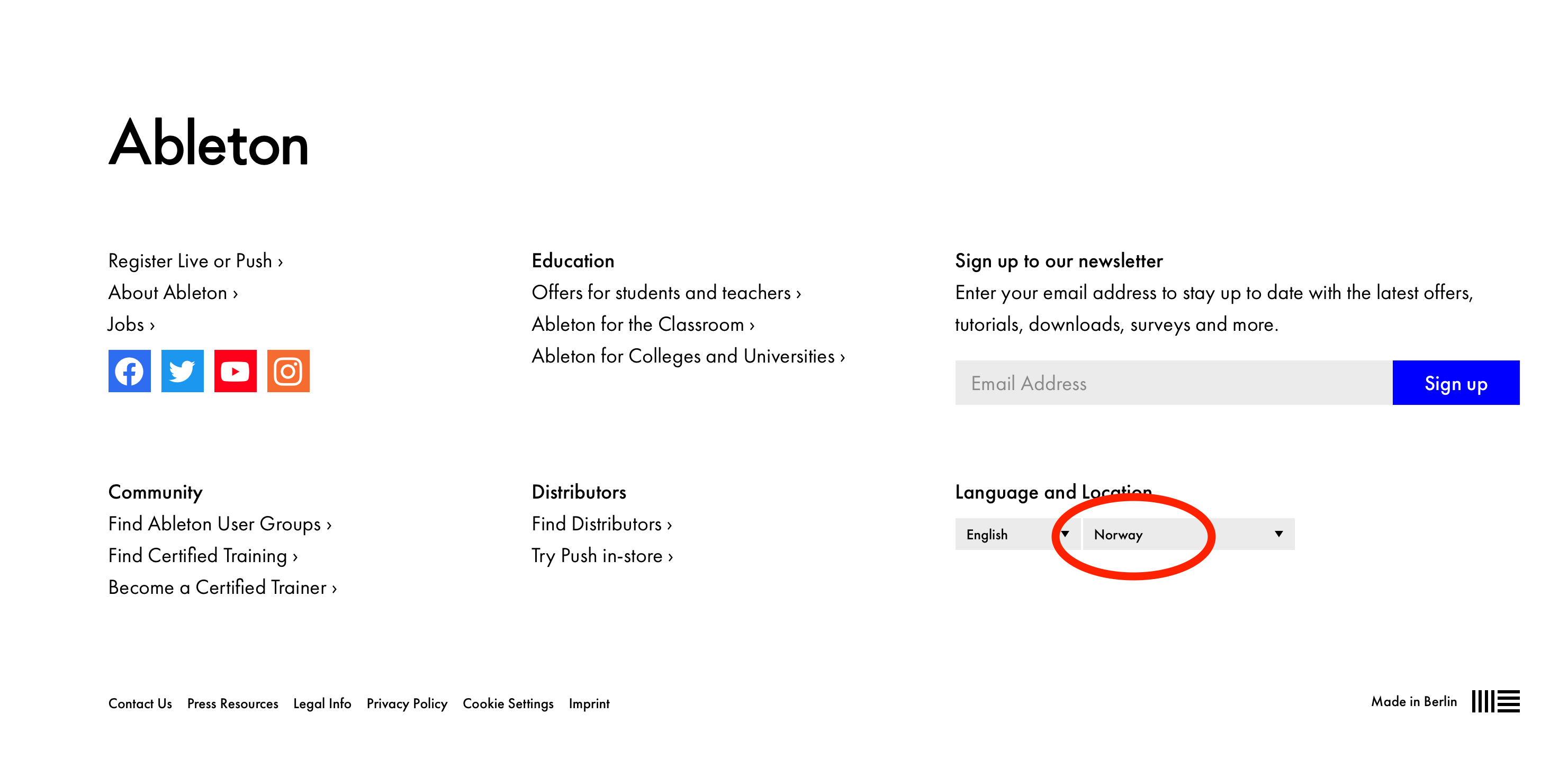
Task: Open the Privacy Policy footer link
Action: (407, 703)
